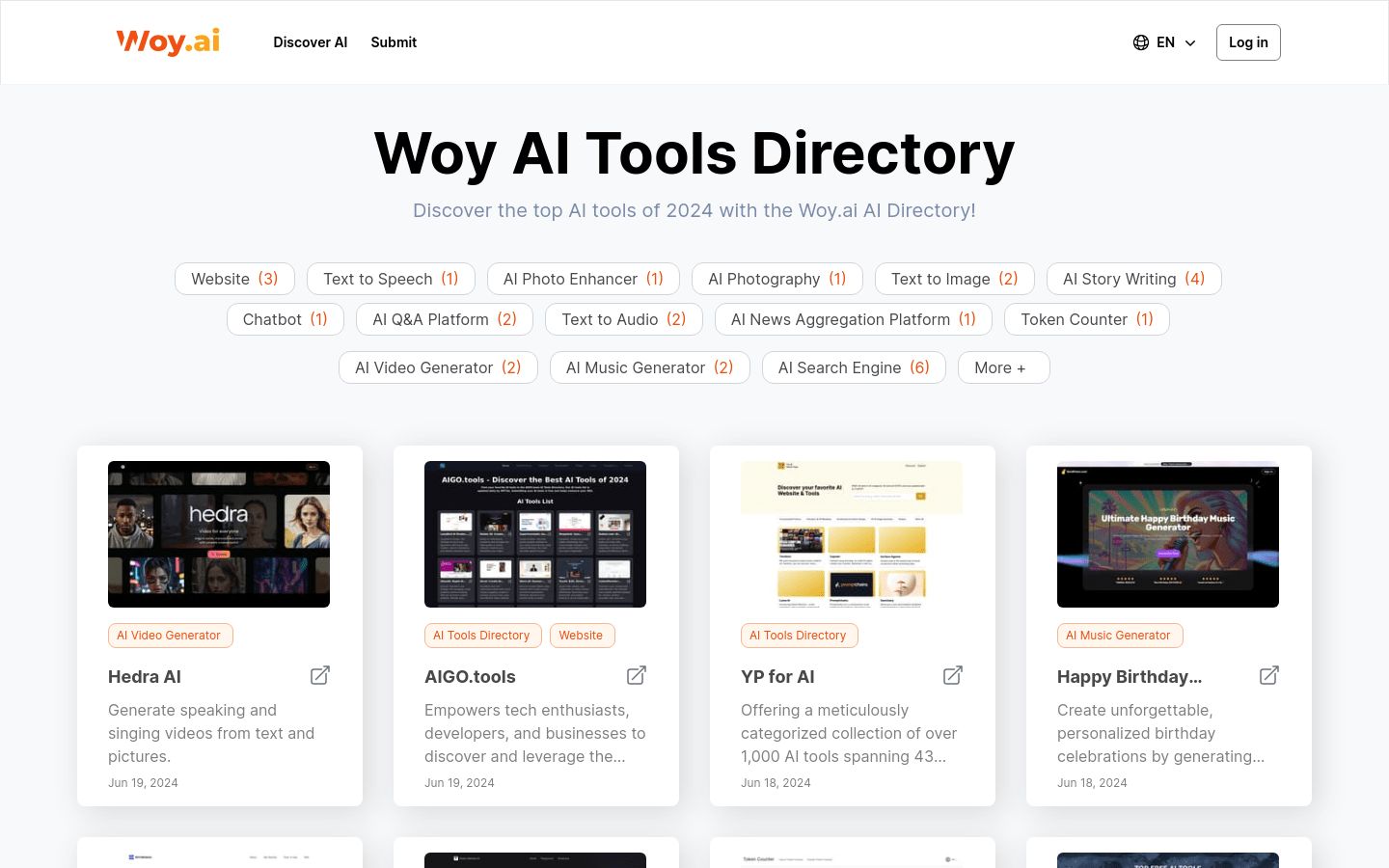Click YP for AI description text
The width and height of the screenshot is (1389, 868).
[x=849, y=733]
